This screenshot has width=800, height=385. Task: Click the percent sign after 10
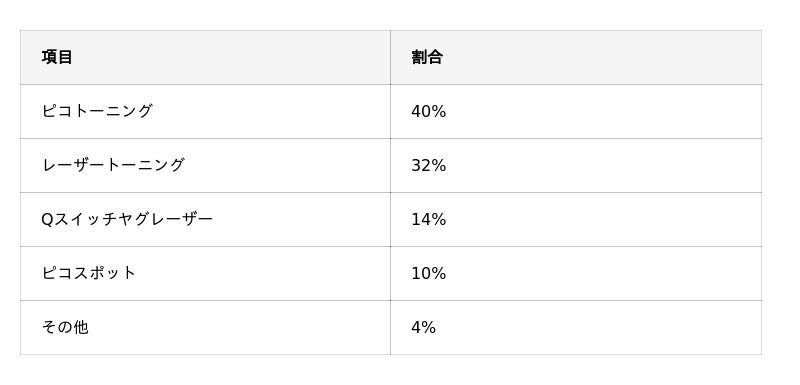pos(439,274)
